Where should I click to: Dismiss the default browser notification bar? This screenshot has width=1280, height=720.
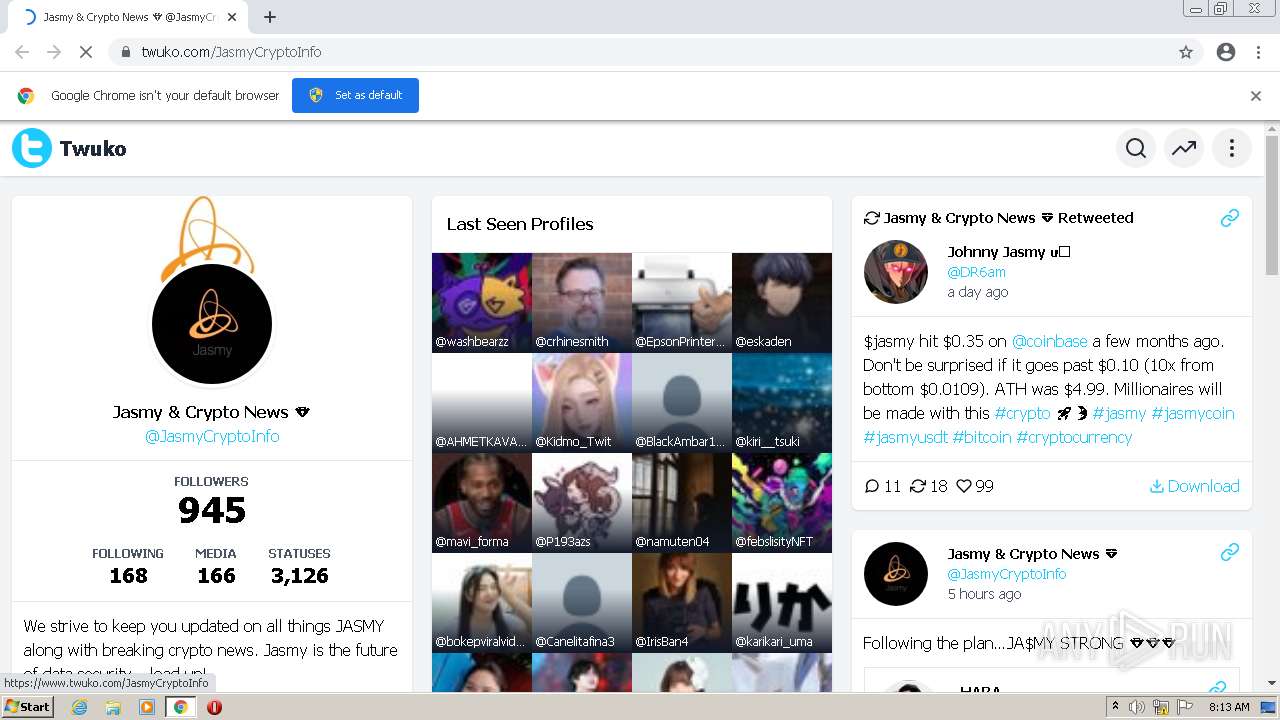pyautogui.click(x=1256, y=96)
